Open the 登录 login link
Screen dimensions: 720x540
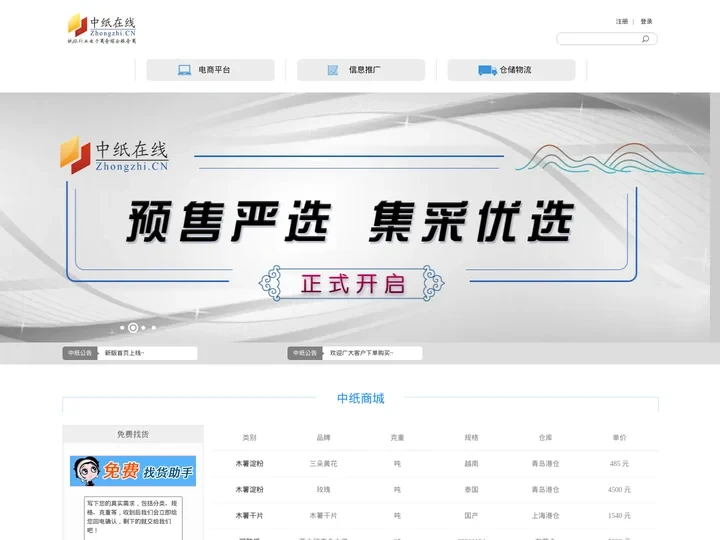[x=647, y=22]
